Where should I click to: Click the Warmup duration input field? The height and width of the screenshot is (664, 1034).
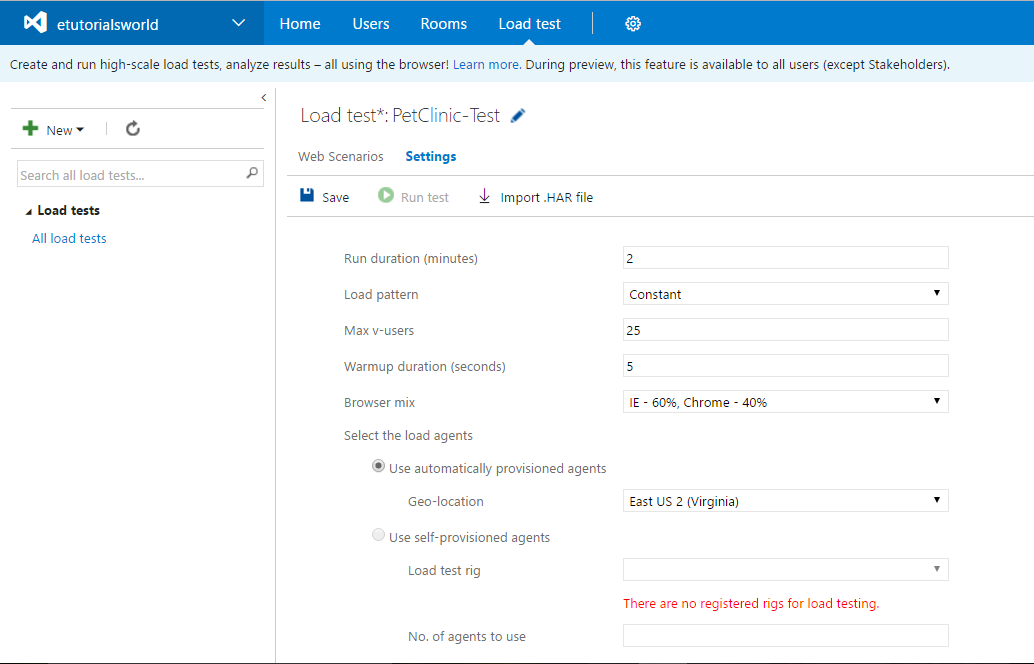point(785,366)
